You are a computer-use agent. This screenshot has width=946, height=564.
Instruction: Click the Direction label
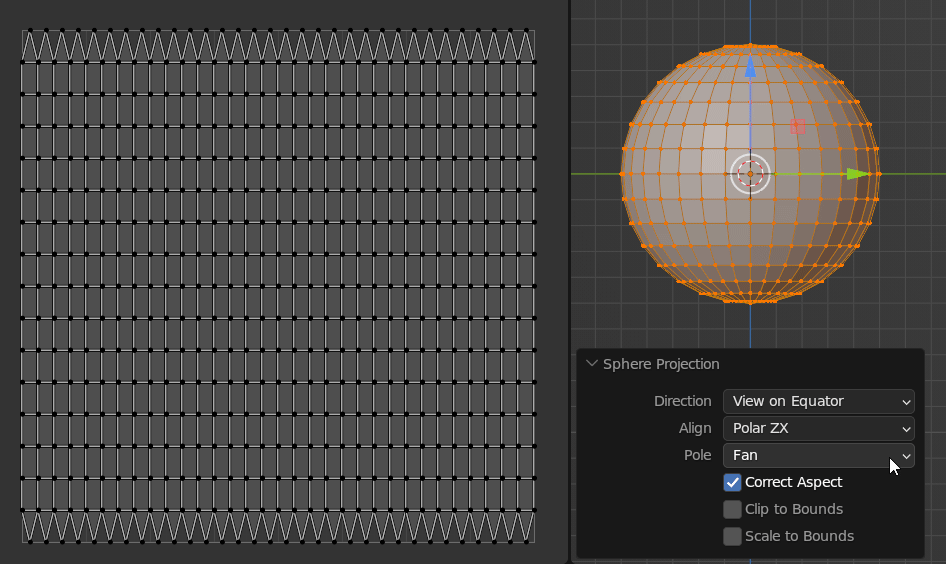(x=682, y=401)
